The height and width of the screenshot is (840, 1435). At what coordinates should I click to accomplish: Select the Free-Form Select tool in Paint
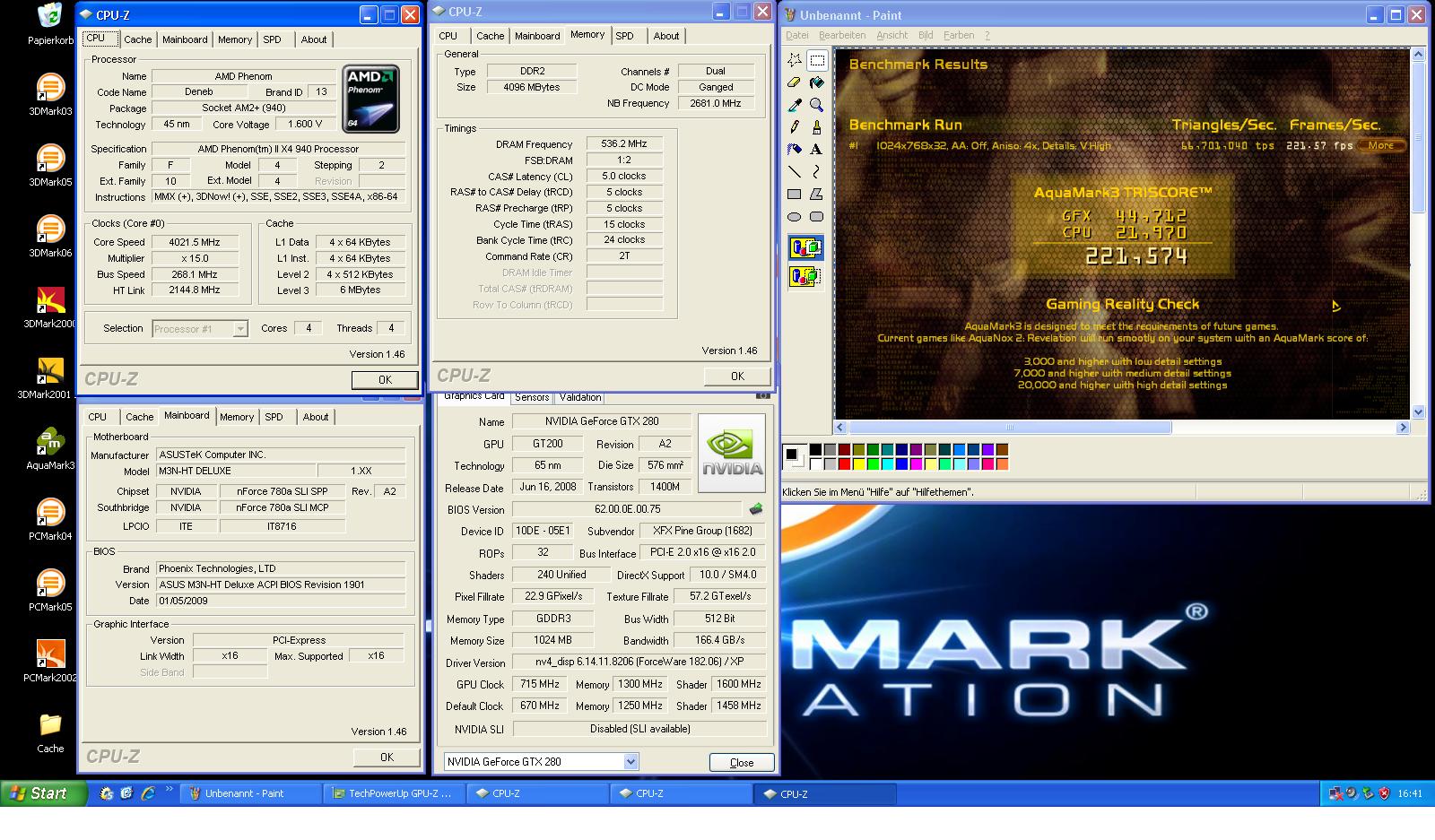tap(795, 60)
